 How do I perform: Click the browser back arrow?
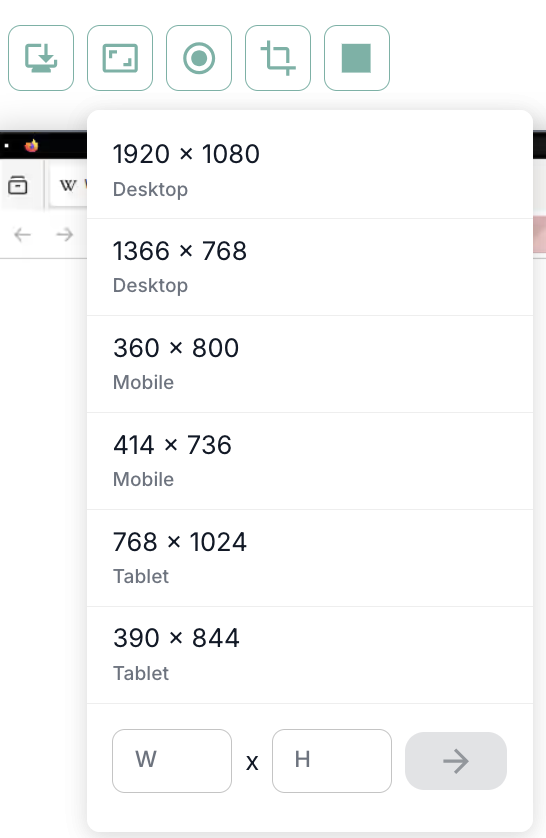point(22,235)
